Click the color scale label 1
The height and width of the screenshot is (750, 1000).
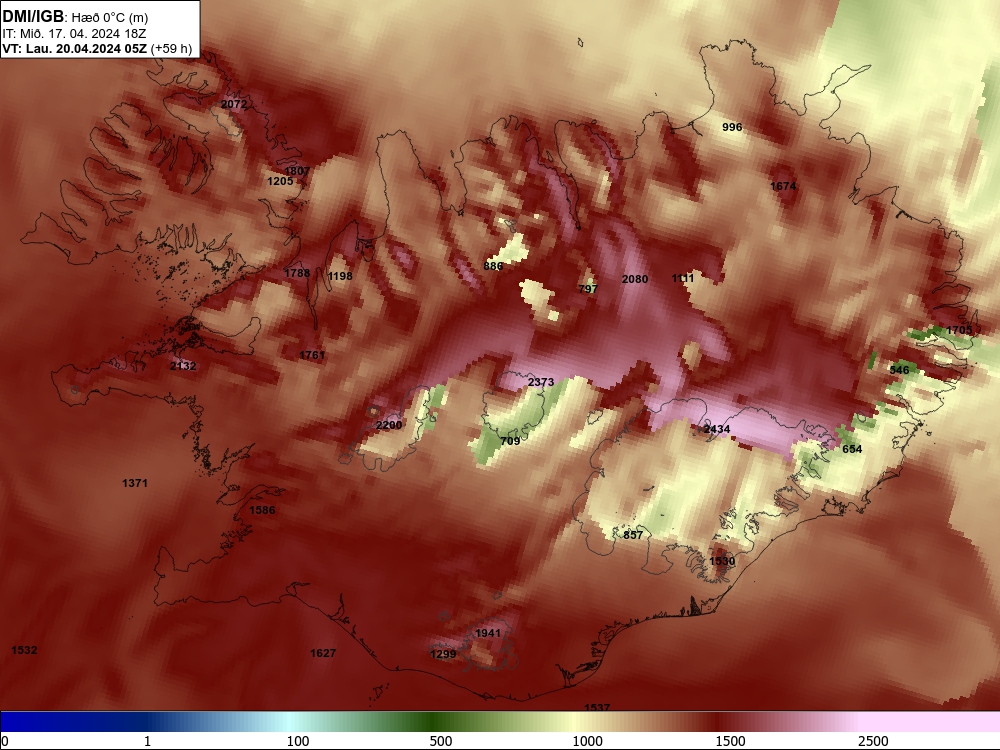coord(147,741)
